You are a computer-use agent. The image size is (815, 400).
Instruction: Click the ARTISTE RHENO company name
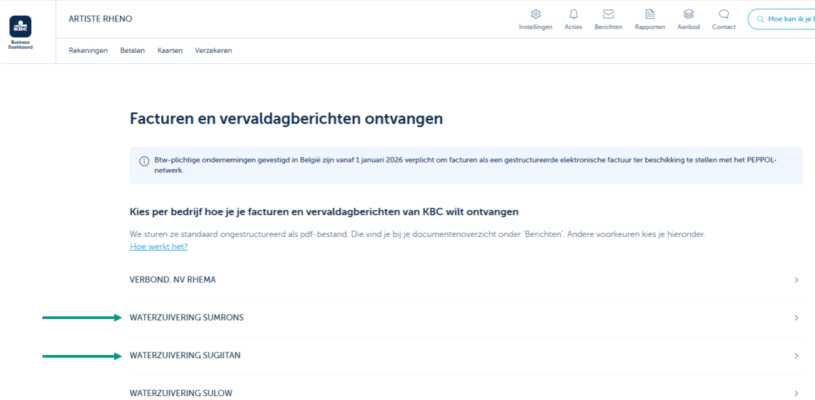tap(100, 19)
